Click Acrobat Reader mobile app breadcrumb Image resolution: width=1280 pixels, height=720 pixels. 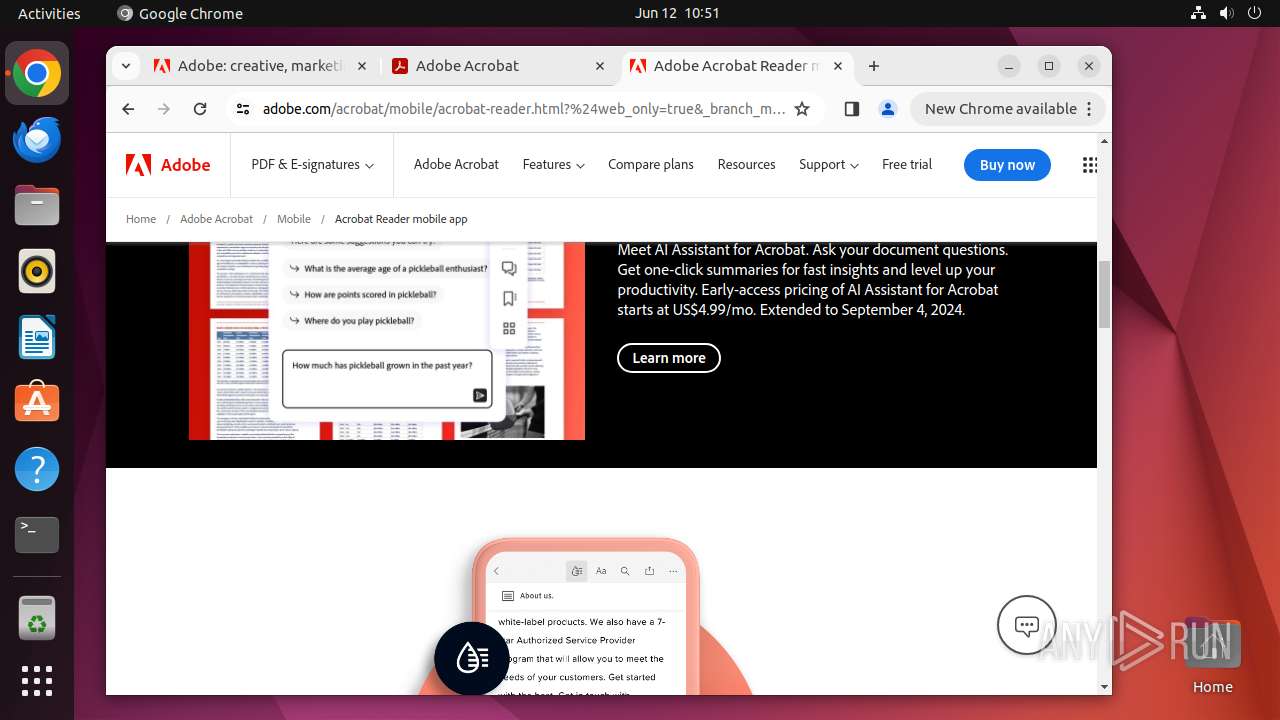point(401,219)
